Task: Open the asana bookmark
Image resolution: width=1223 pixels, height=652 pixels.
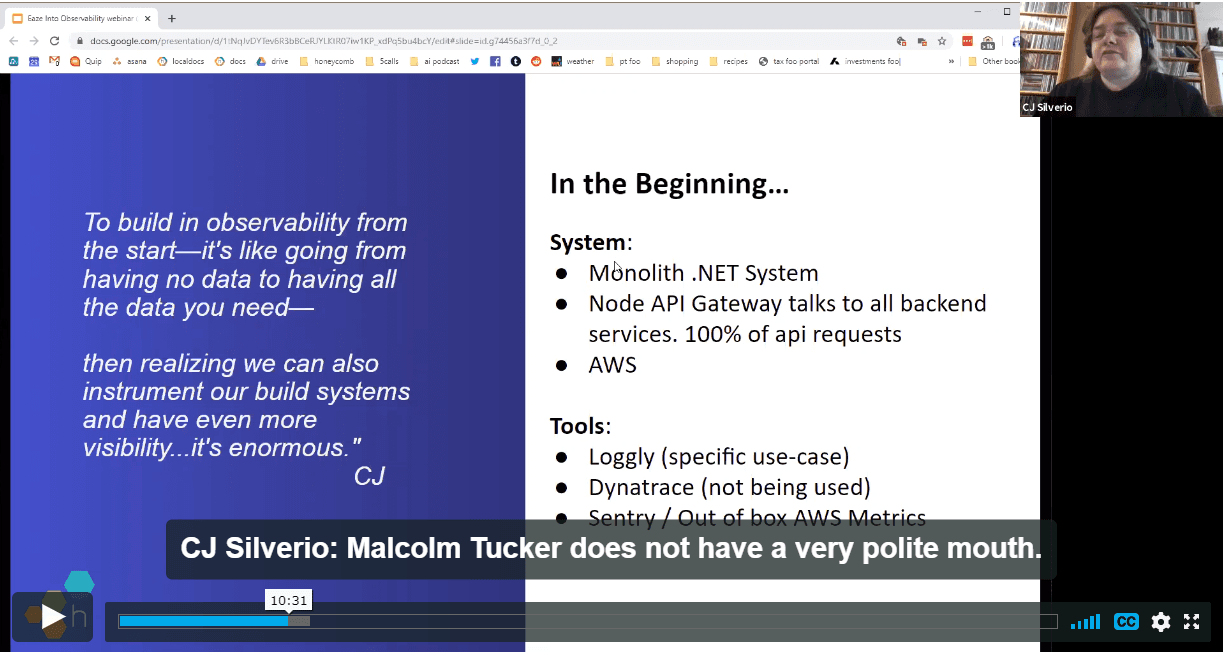Action: (x=129, y=61)
